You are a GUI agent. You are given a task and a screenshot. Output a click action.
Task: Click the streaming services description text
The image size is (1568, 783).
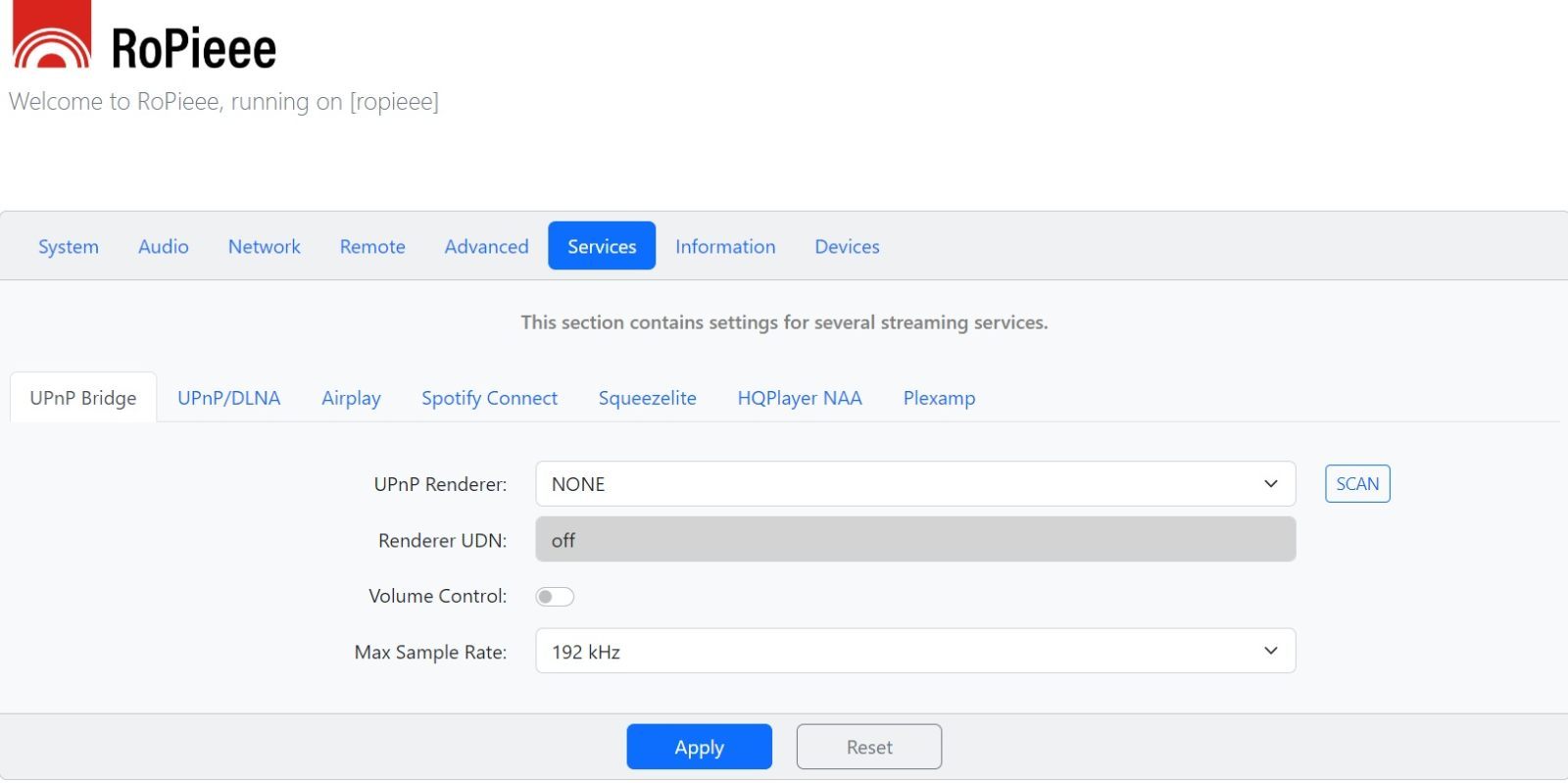click(784, 322)
